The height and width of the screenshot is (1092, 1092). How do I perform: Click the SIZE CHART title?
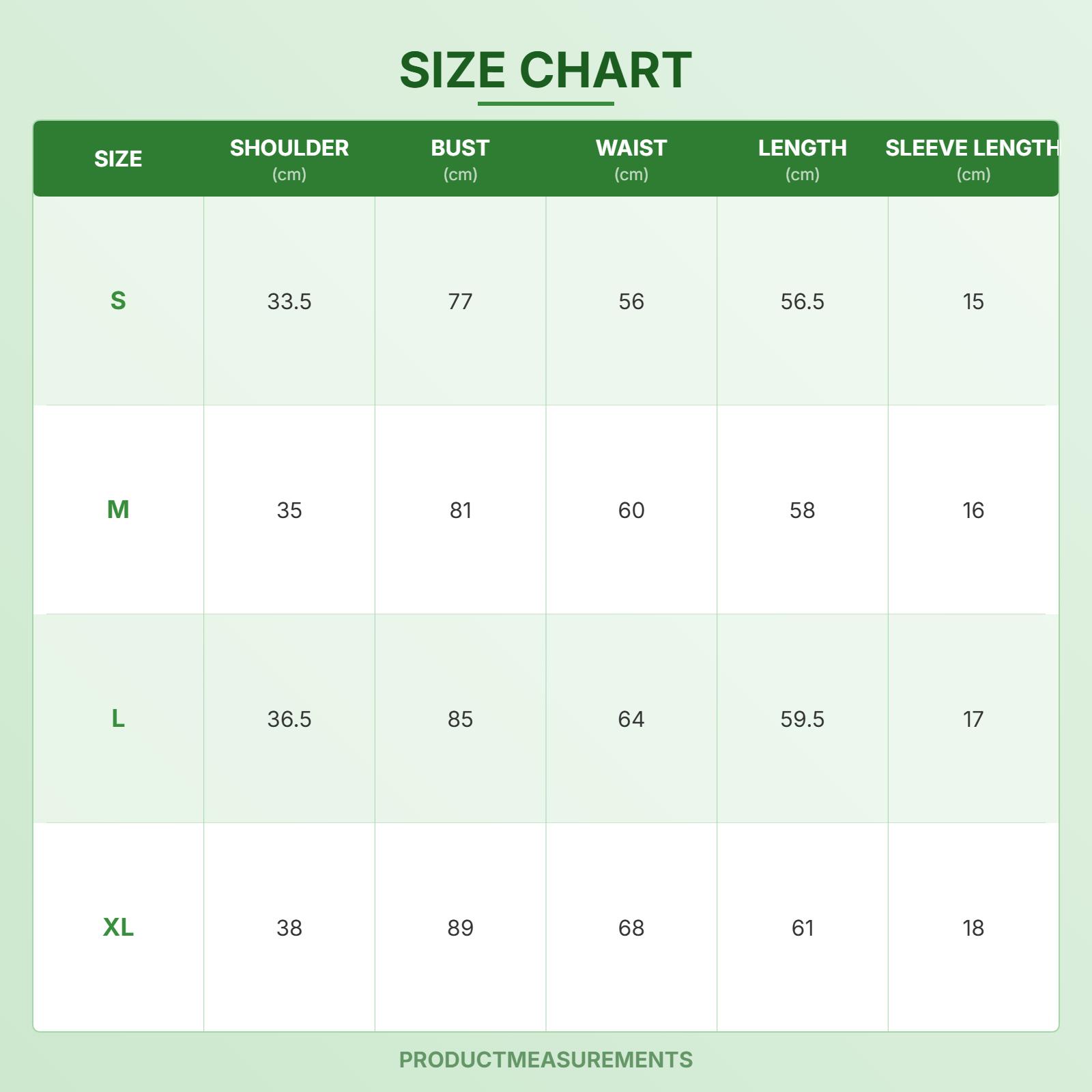(545, 70)
